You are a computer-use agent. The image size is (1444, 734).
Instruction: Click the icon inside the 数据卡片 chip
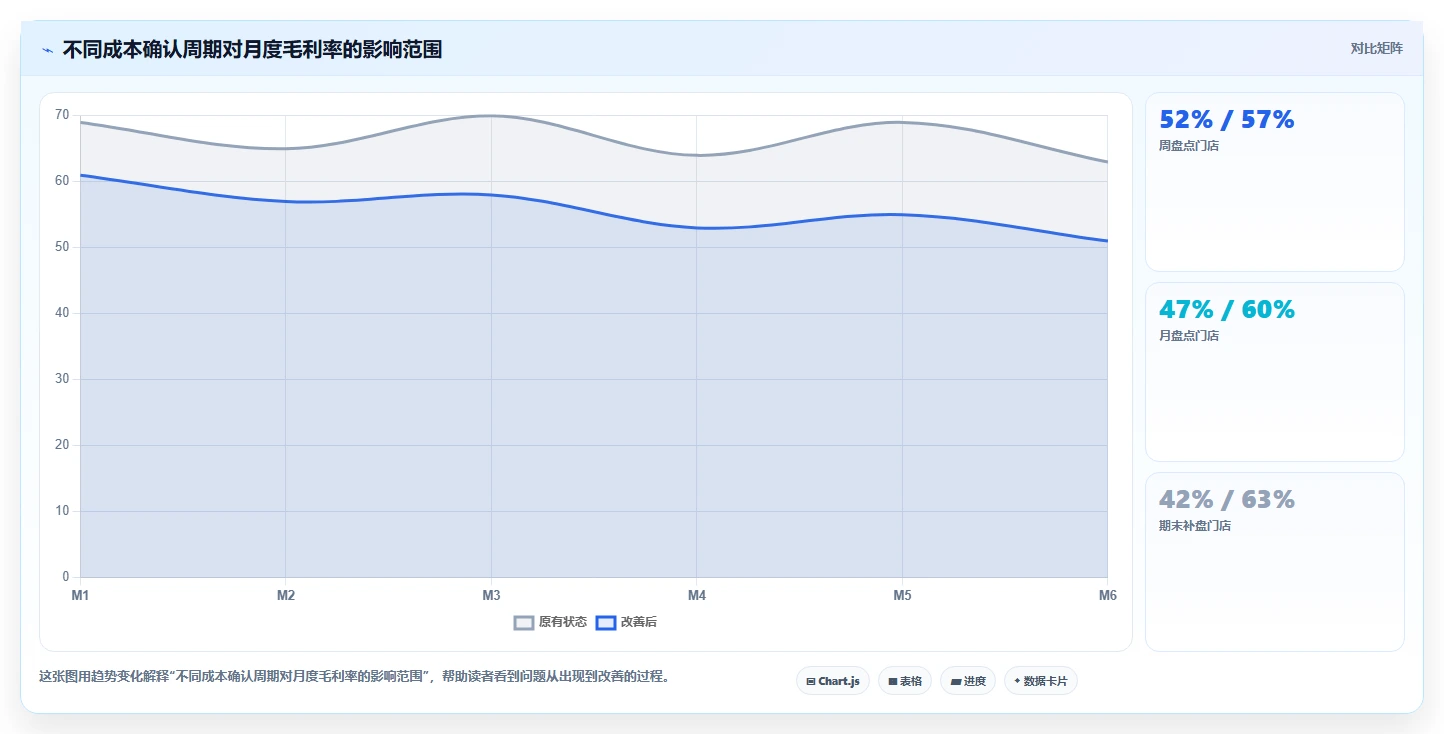(x=1017, y=681)
